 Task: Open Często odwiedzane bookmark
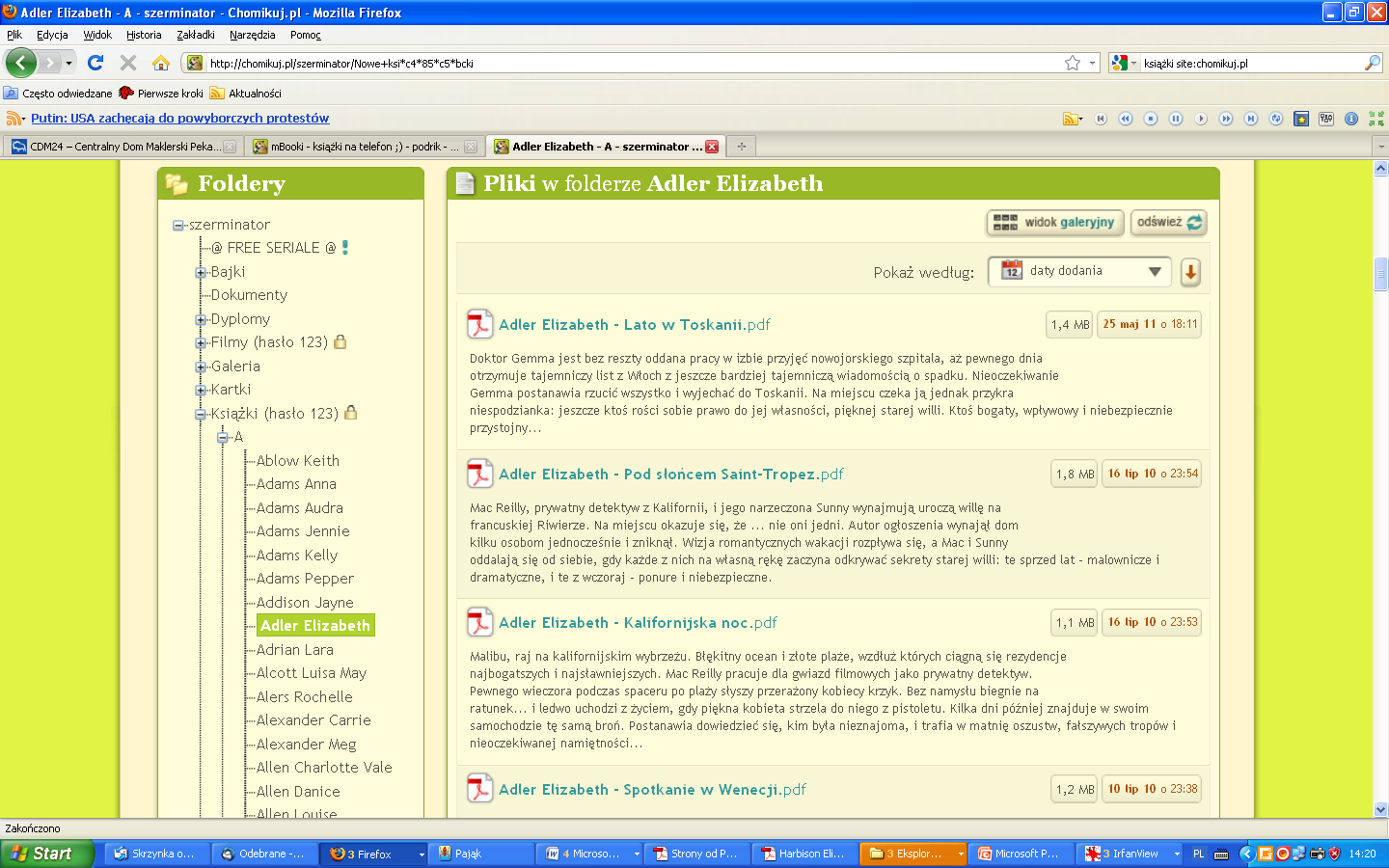(59, 94)
